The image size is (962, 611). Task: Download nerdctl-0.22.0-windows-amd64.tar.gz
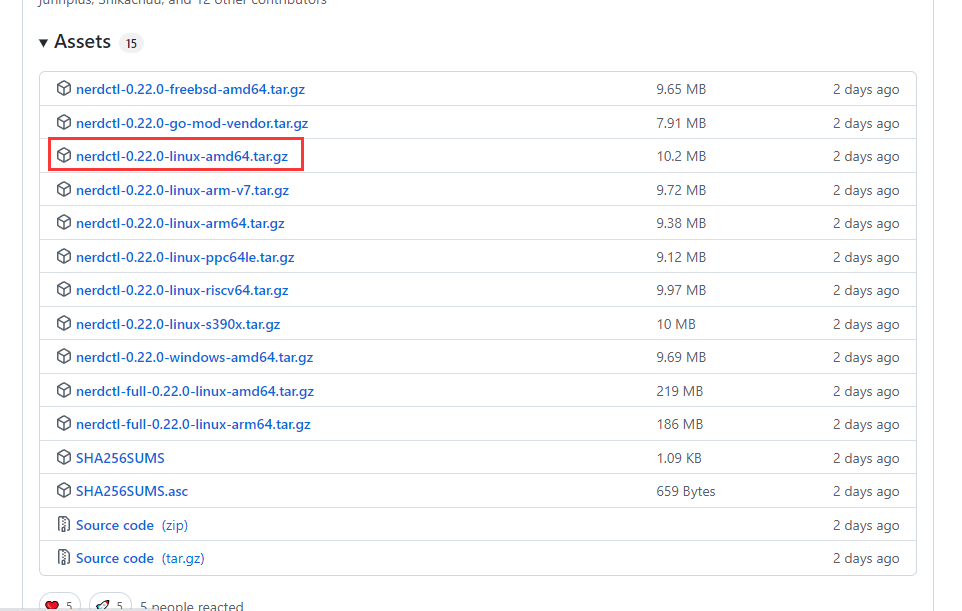pos(194,357)
